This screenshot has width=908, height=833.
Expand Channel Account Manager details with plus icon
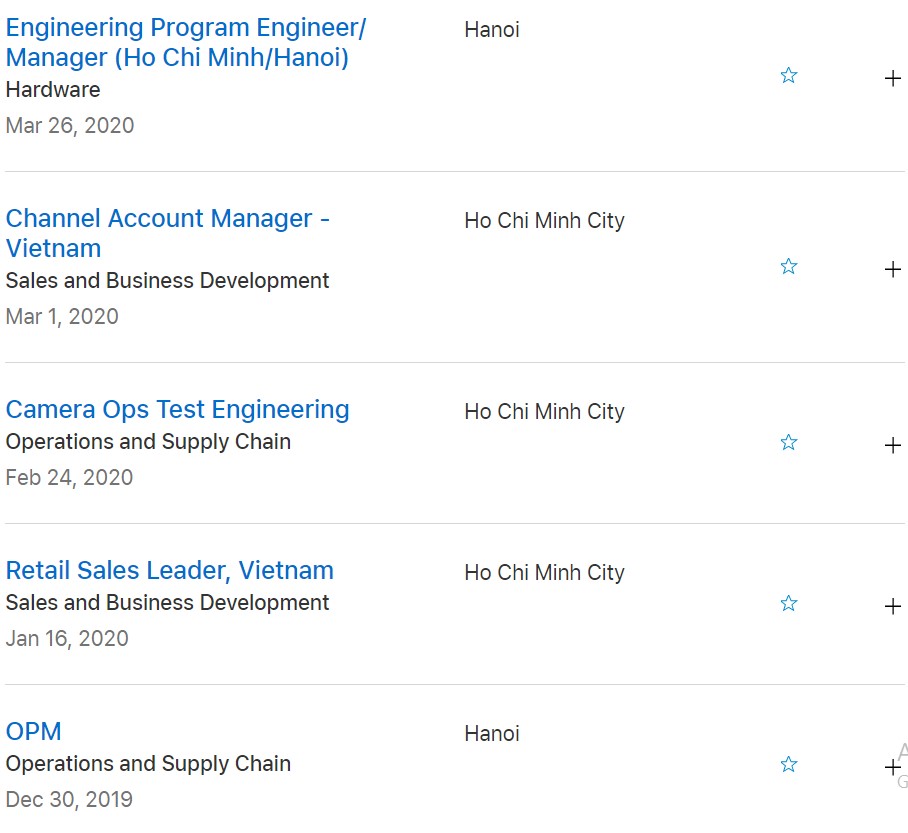893,269
